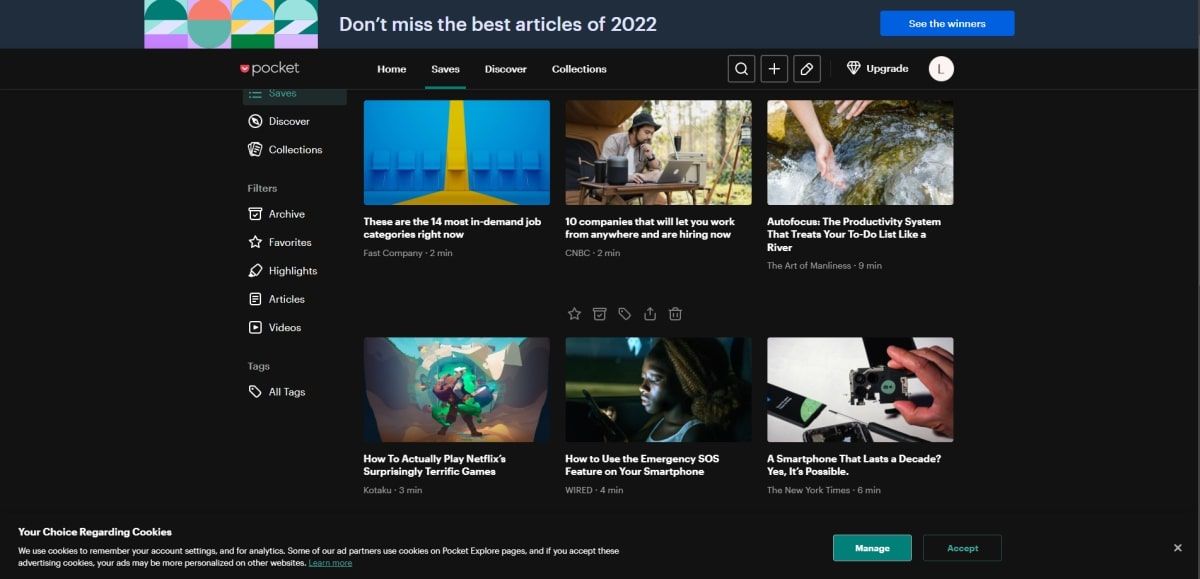Favorite the article using the star icon
The image size is (1200, 579).
pyautogui.click(x=574, y=314)
